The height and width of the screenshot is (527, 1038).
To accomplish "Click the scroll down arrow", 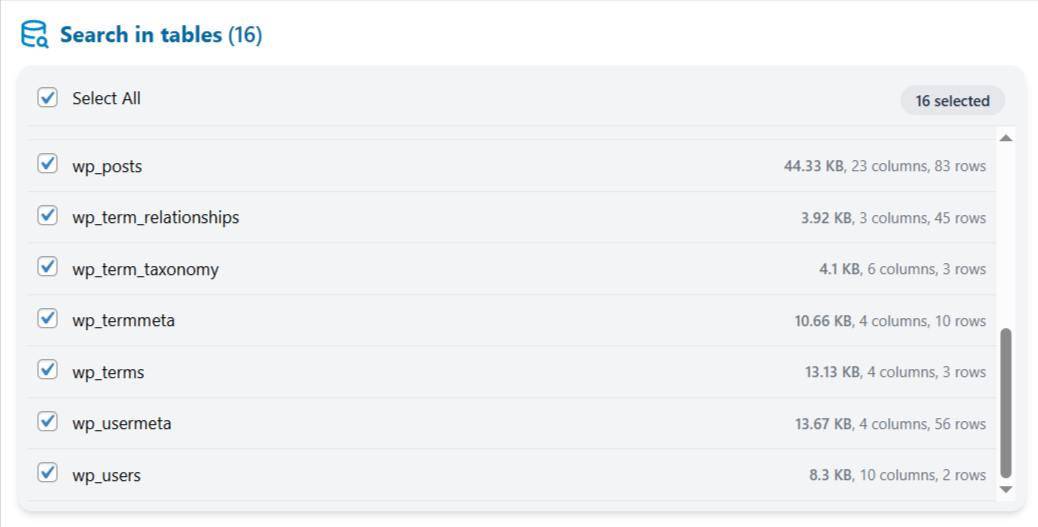I will coord(1006,489).
